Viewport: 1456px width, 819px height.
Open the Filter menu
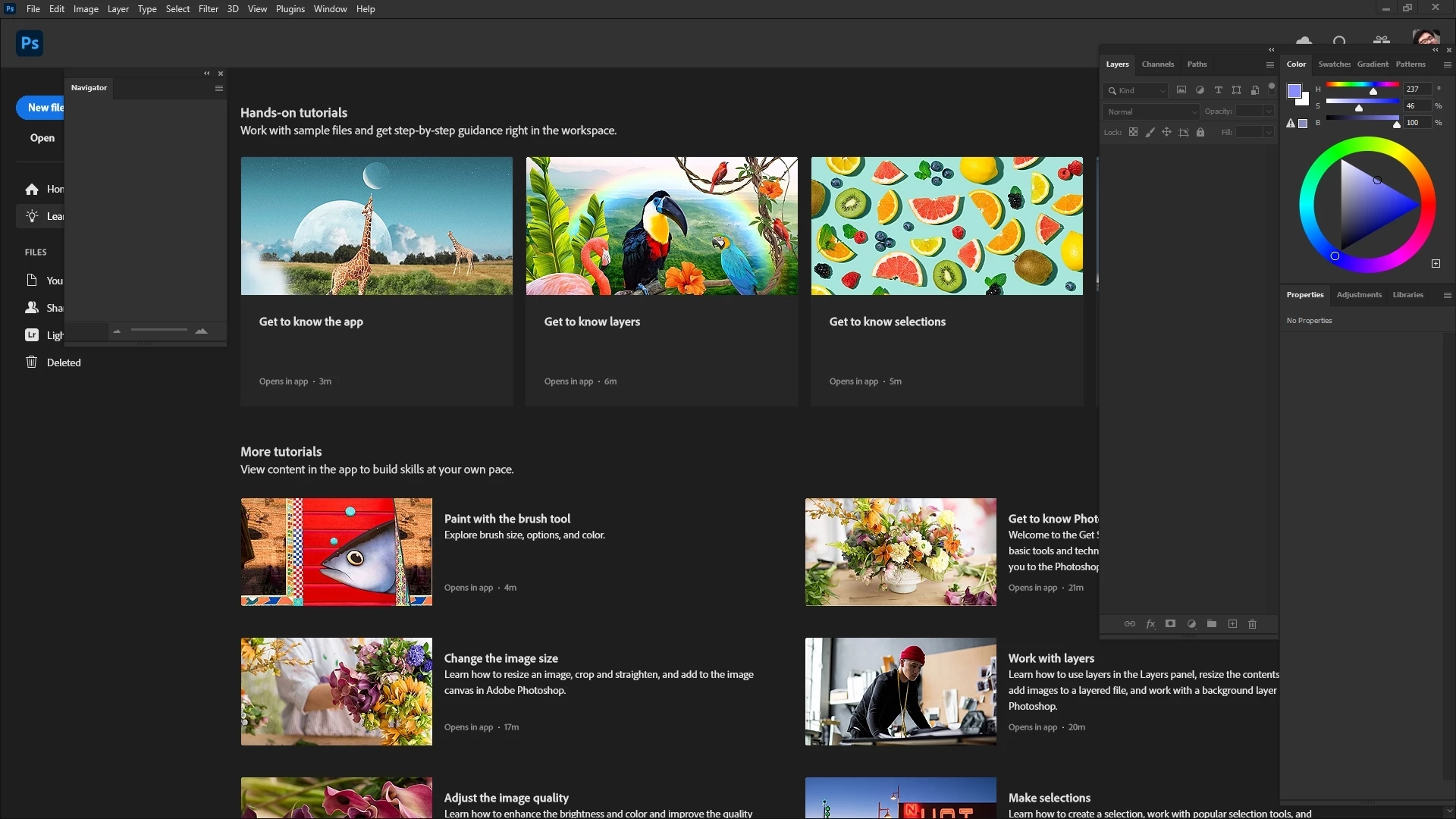(208, 9)
